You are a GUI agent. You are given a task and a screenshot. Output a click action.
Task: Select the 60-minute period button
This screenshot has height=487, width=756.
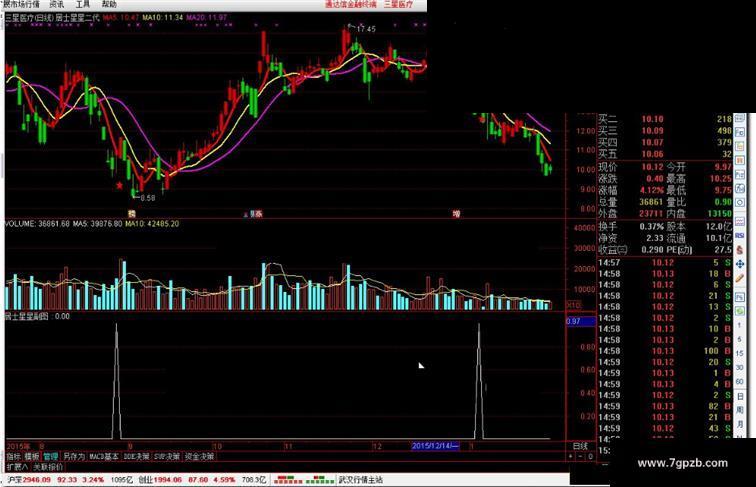coord(740,381)
